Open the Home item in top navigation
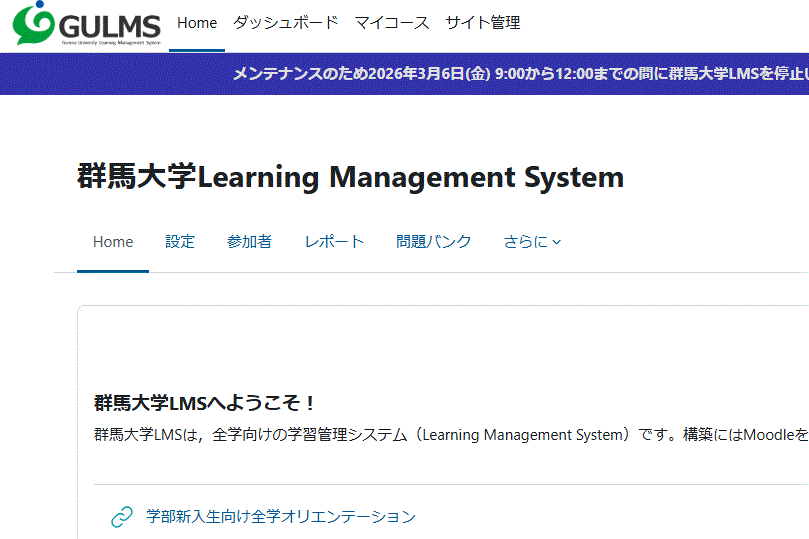Image resolution: width=809 pixels, height=539 pixels. pos(197,23)
